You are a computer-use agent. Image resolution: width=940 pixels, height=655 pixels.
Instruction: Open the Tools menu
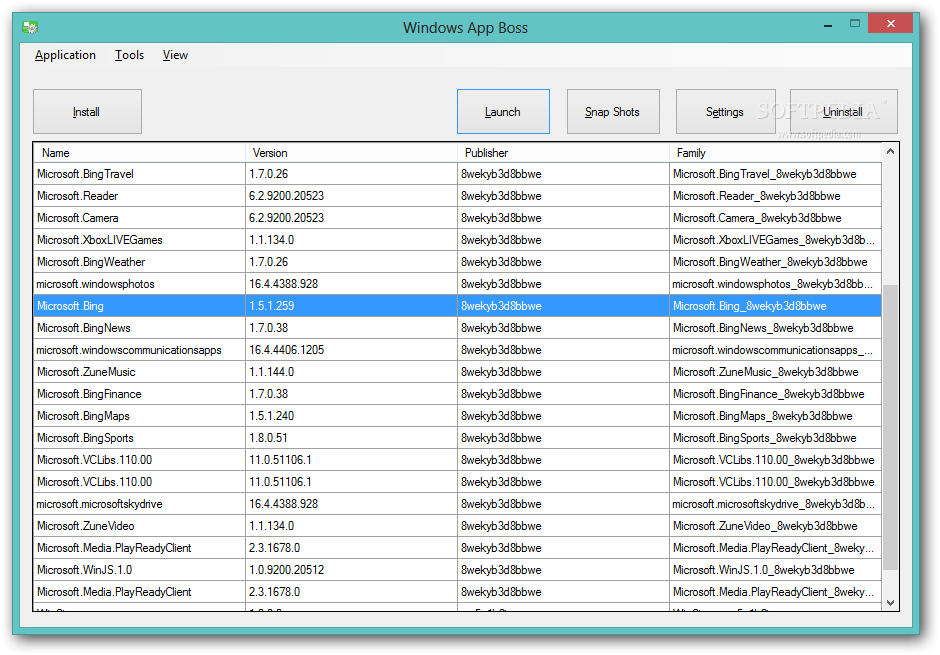point(129,55)
